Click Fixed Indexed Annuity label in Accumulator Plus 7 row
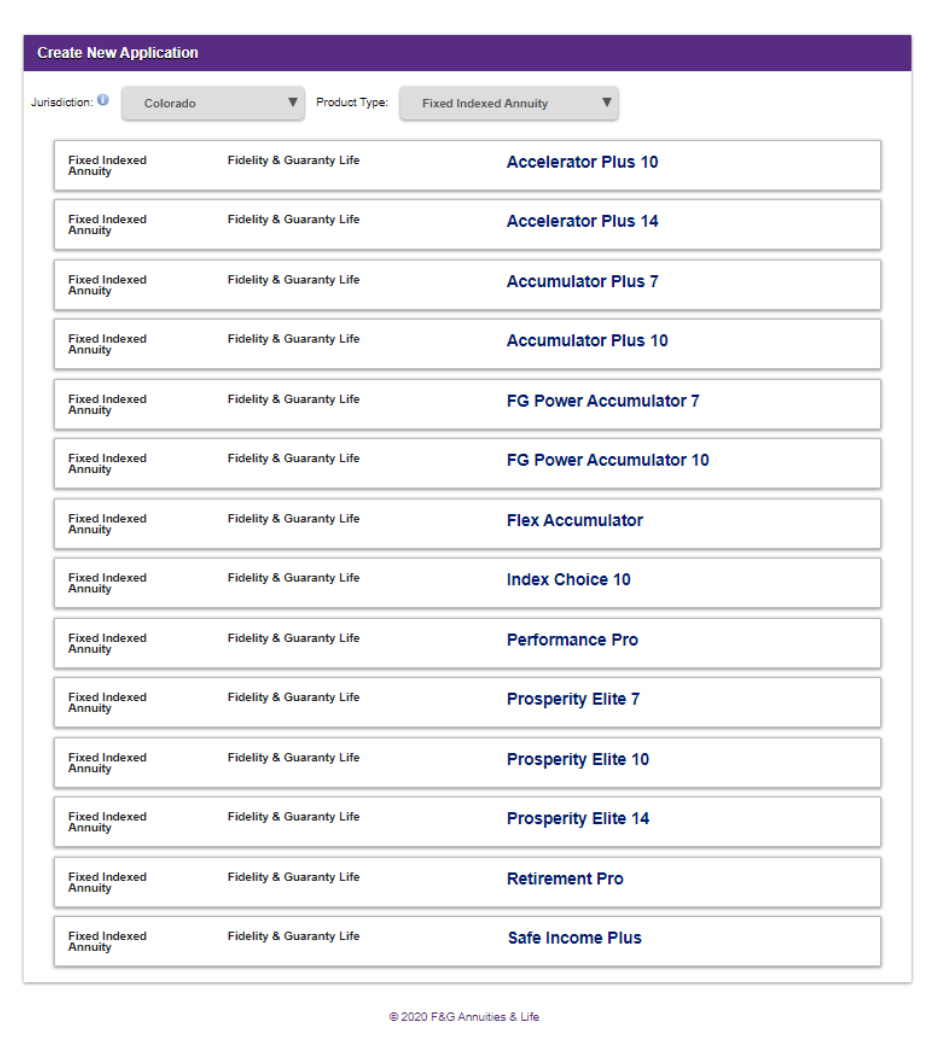The height and width of the screenshot is (1054, 944). (107, 285)
